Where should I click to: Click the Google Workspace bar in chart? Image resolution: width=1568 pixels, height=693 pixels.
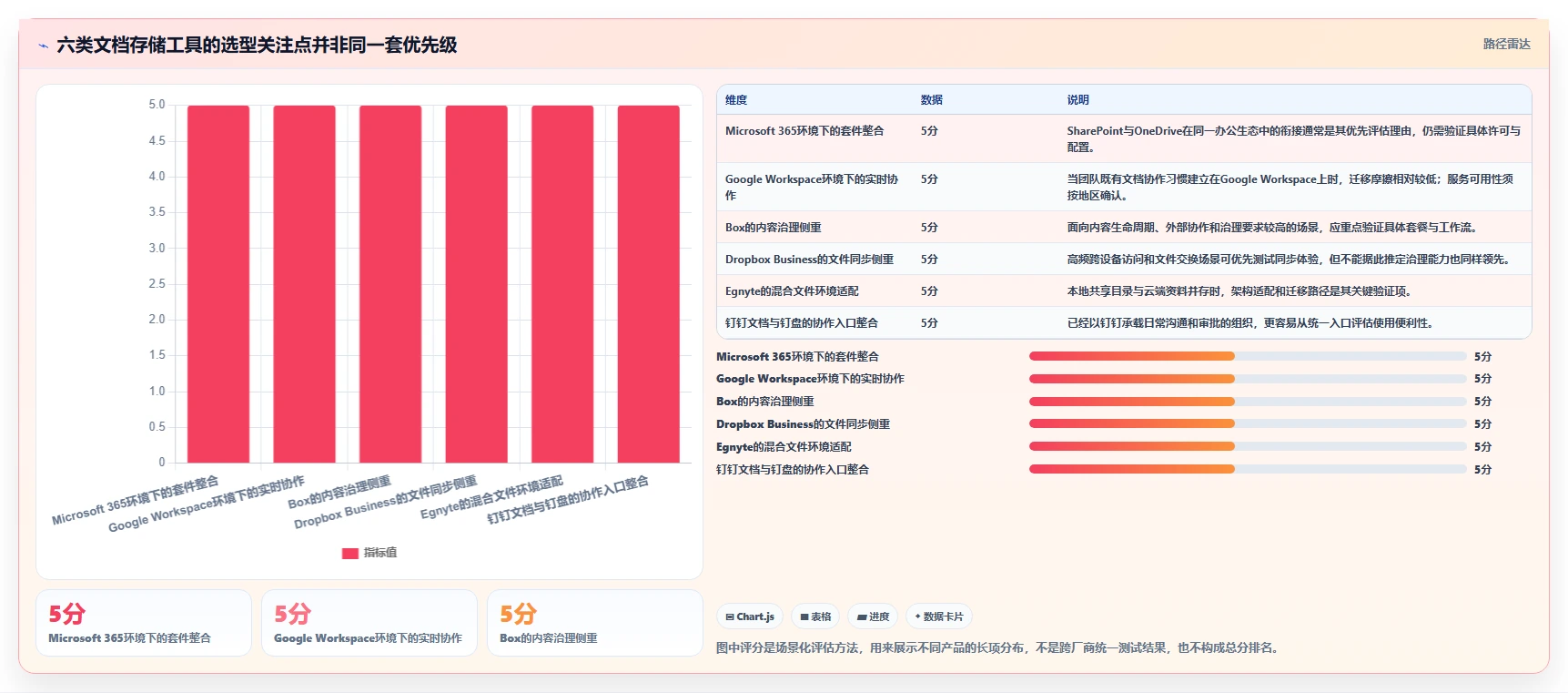[304, 284]
